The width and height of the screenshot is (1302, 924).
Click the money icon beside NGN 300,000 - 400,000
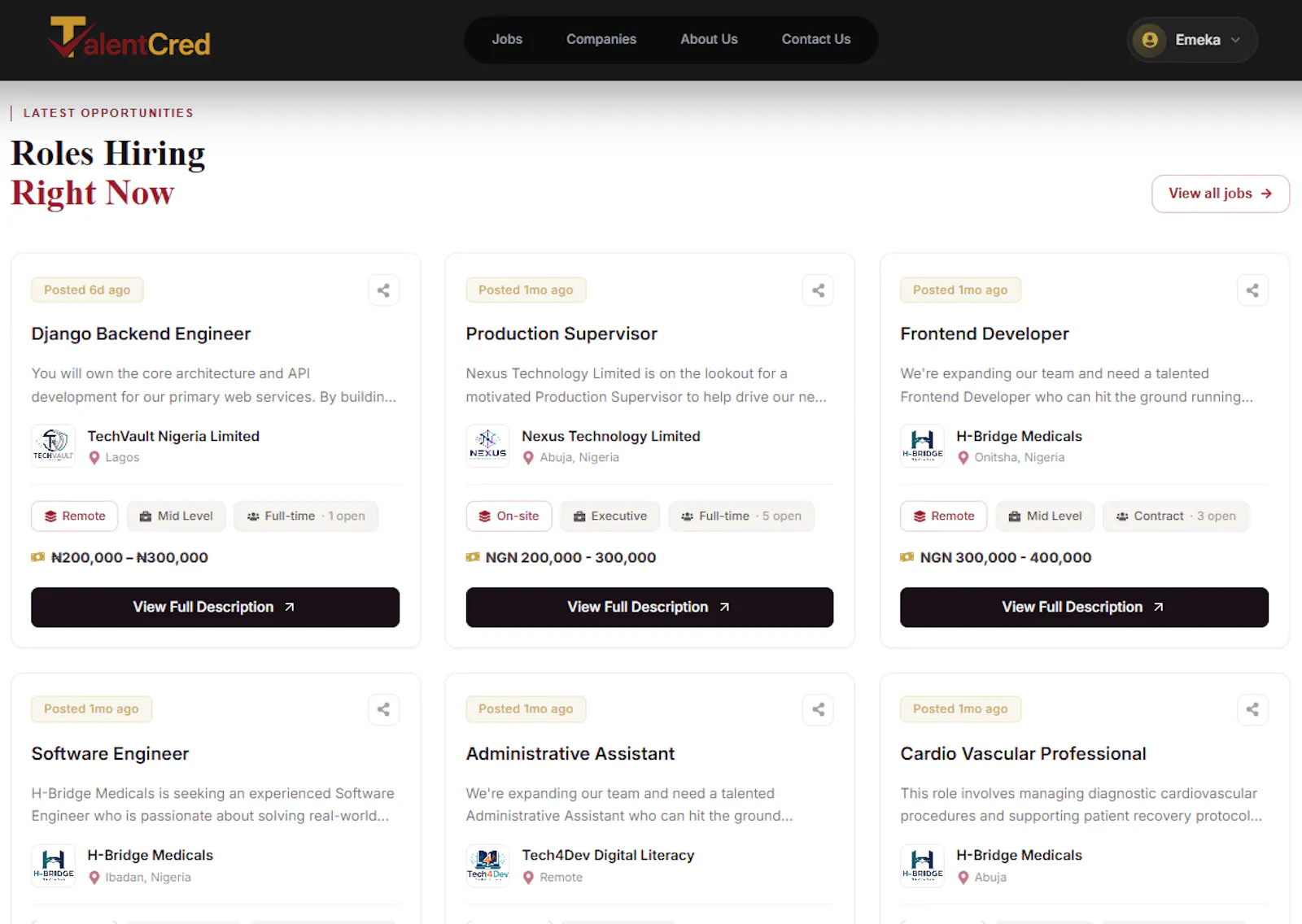(907, 557)
